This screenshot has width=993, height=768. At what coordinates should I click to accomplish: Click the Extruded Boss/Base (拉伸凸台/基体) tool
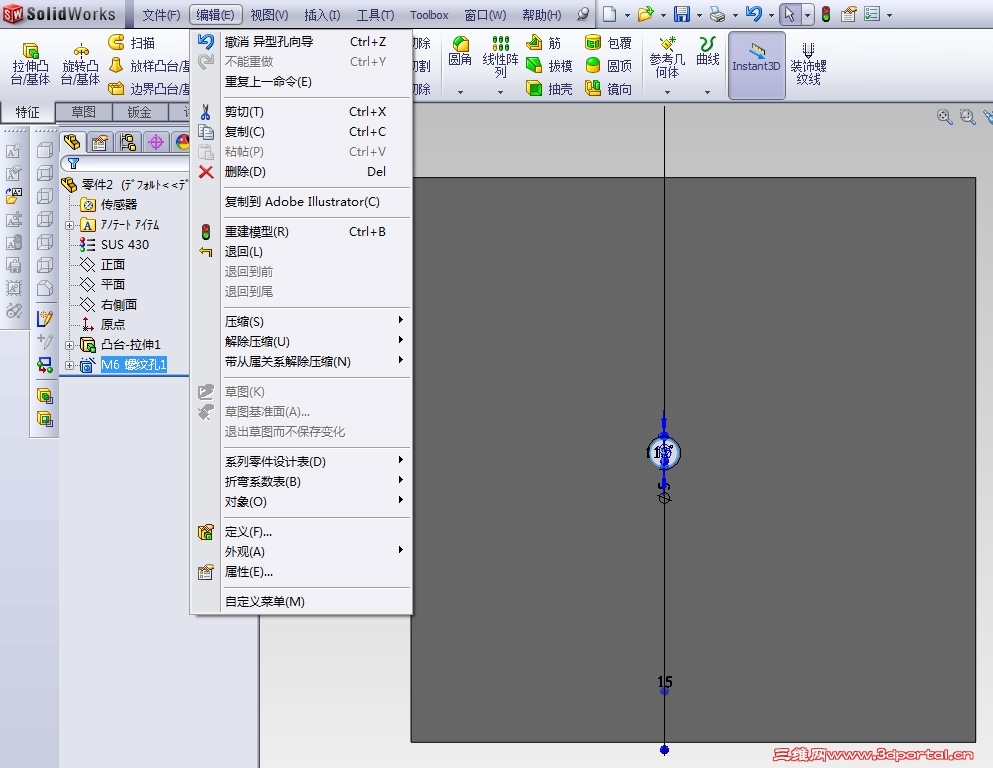[30, 63]
